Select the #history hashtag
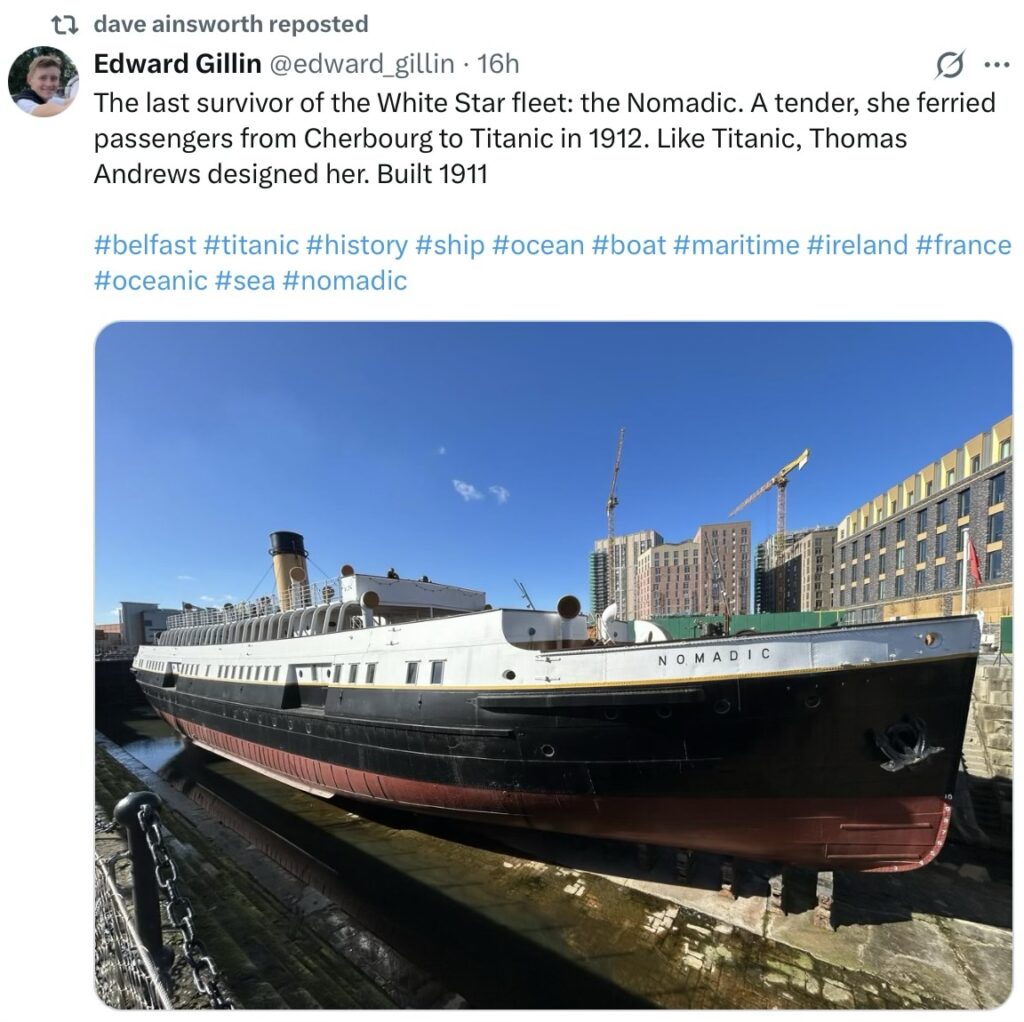1024x1022 pixels. click(x=357, y=246)
